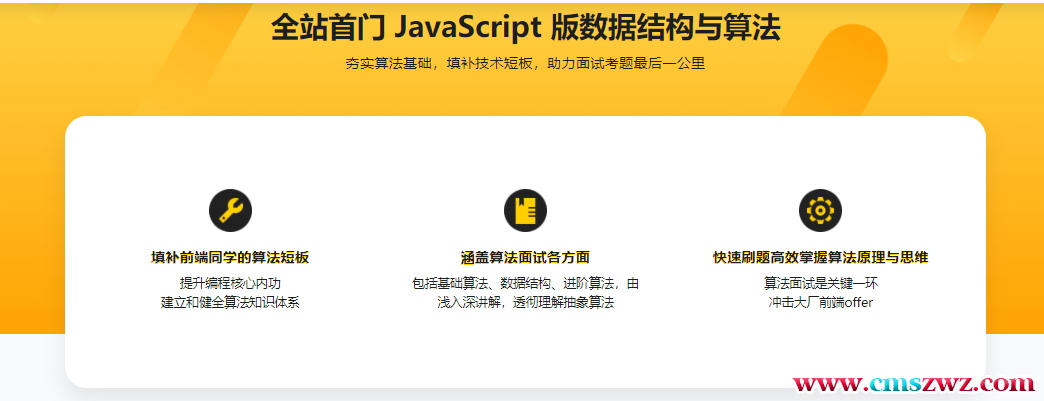The height and width of the screenshot is (401, 1044).
Task: Click the text 提升编程核心内功
Action: (x=230, y=283)
